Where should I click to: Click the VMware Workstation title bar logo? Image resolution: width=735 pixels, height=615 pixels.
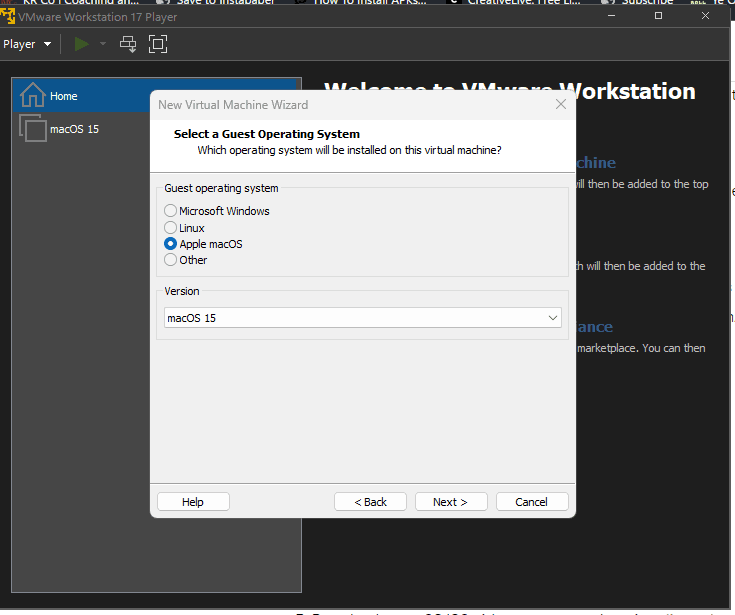[8, 17]
